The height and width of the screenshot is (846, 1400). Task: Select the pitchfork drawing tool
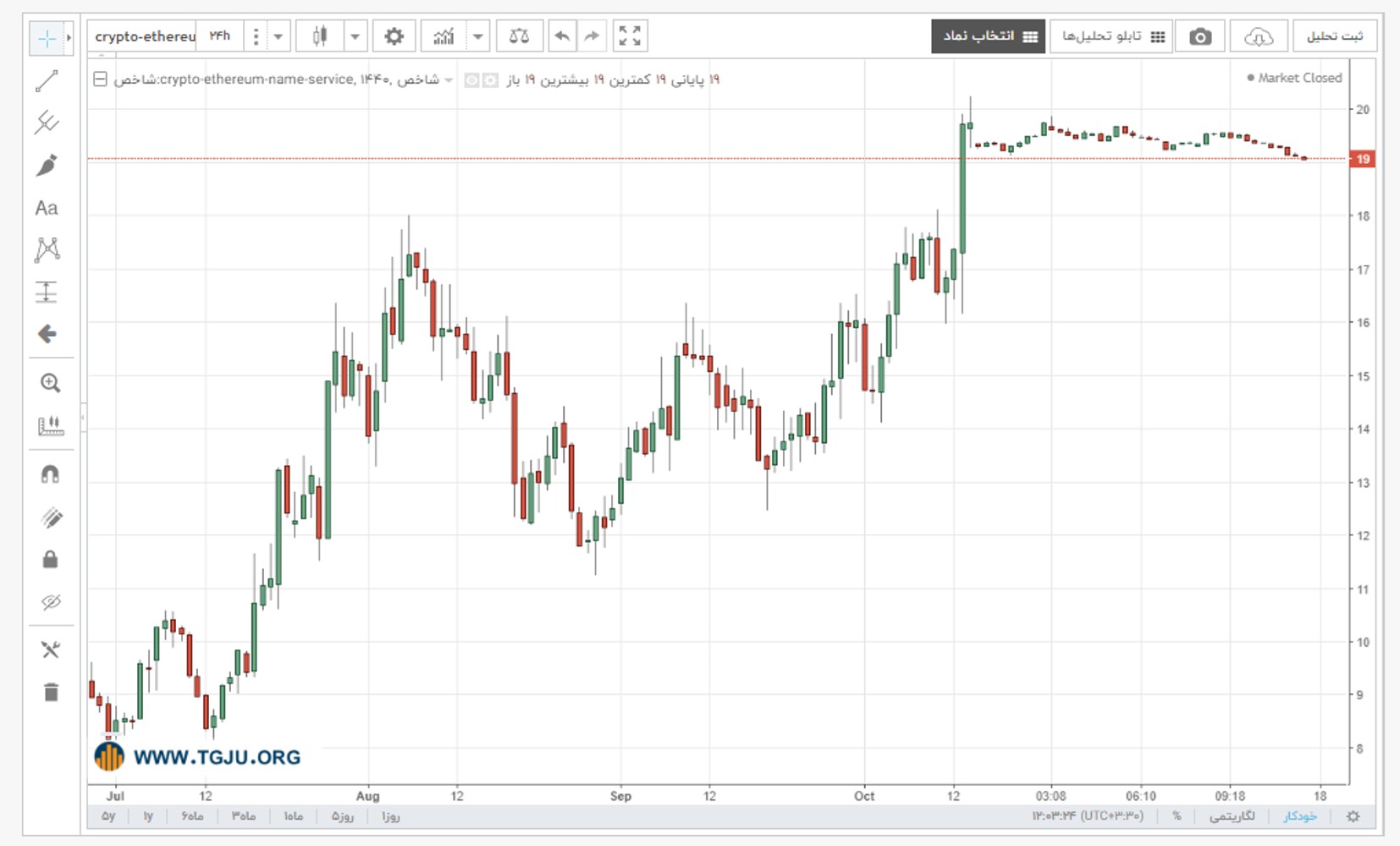[47, 123]
